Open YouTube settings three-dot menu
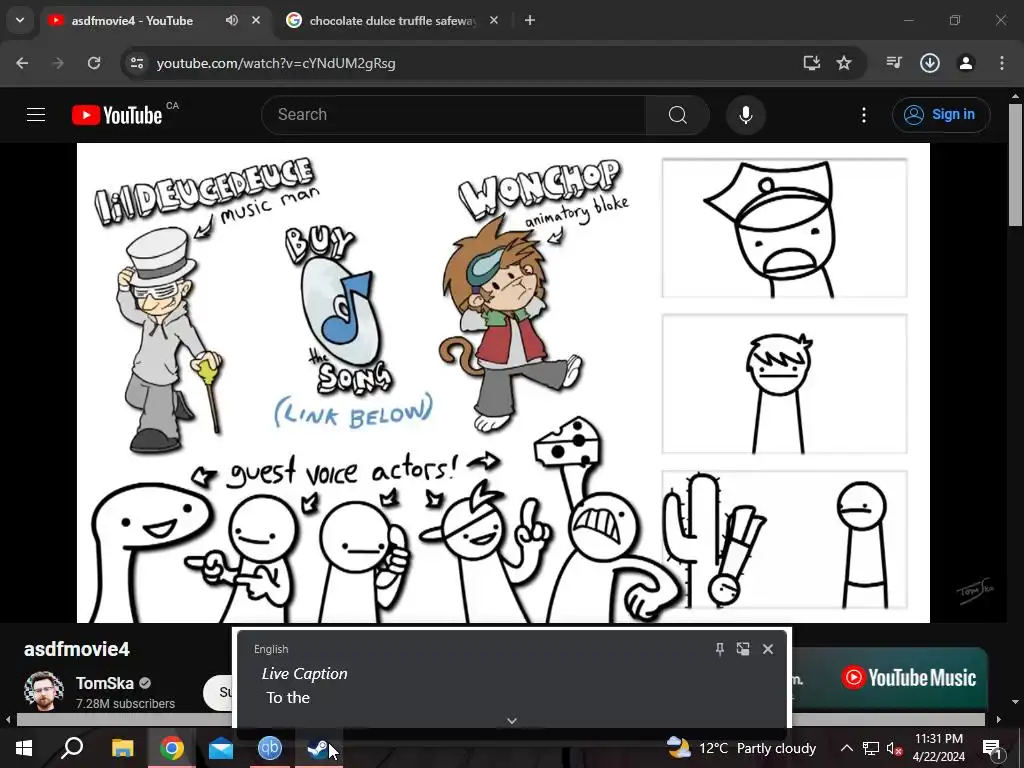This screenshot has height=768, width=1024. pyautogui.click(x=864, y=115)
